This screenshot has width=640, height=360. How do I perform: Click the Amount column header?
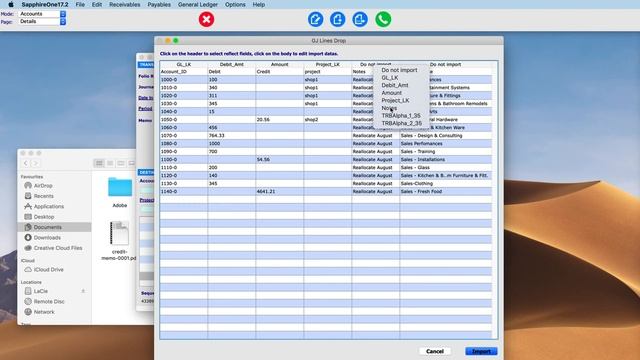pyautogui.click(x=280, y=64)
